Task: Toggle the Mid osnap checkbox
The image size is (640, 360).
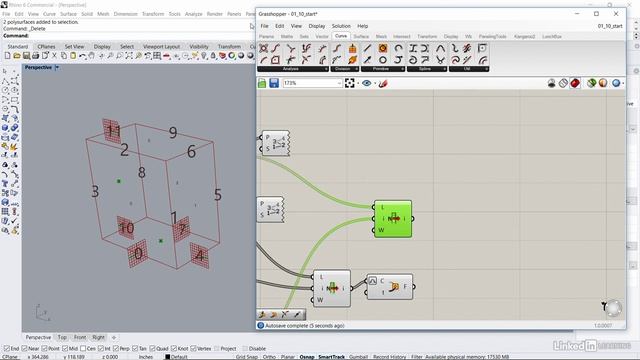Action: coord(65,349)
